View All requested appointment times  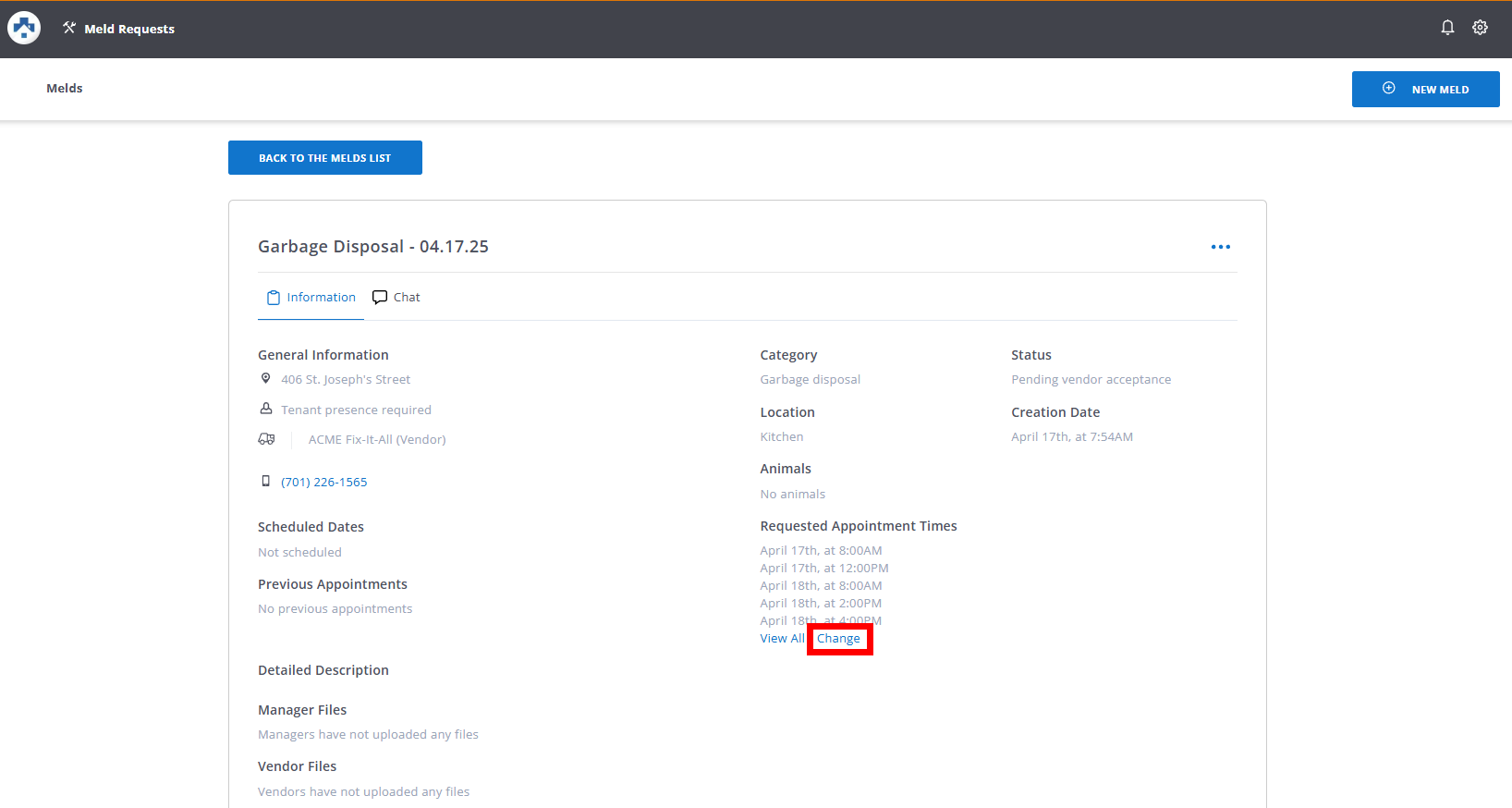(782, 639)
